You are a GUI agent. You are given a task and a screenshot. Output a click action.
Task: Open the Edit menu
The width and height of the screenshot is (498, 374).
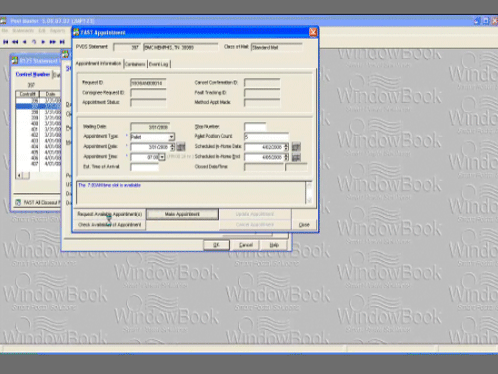pos(42,31)
